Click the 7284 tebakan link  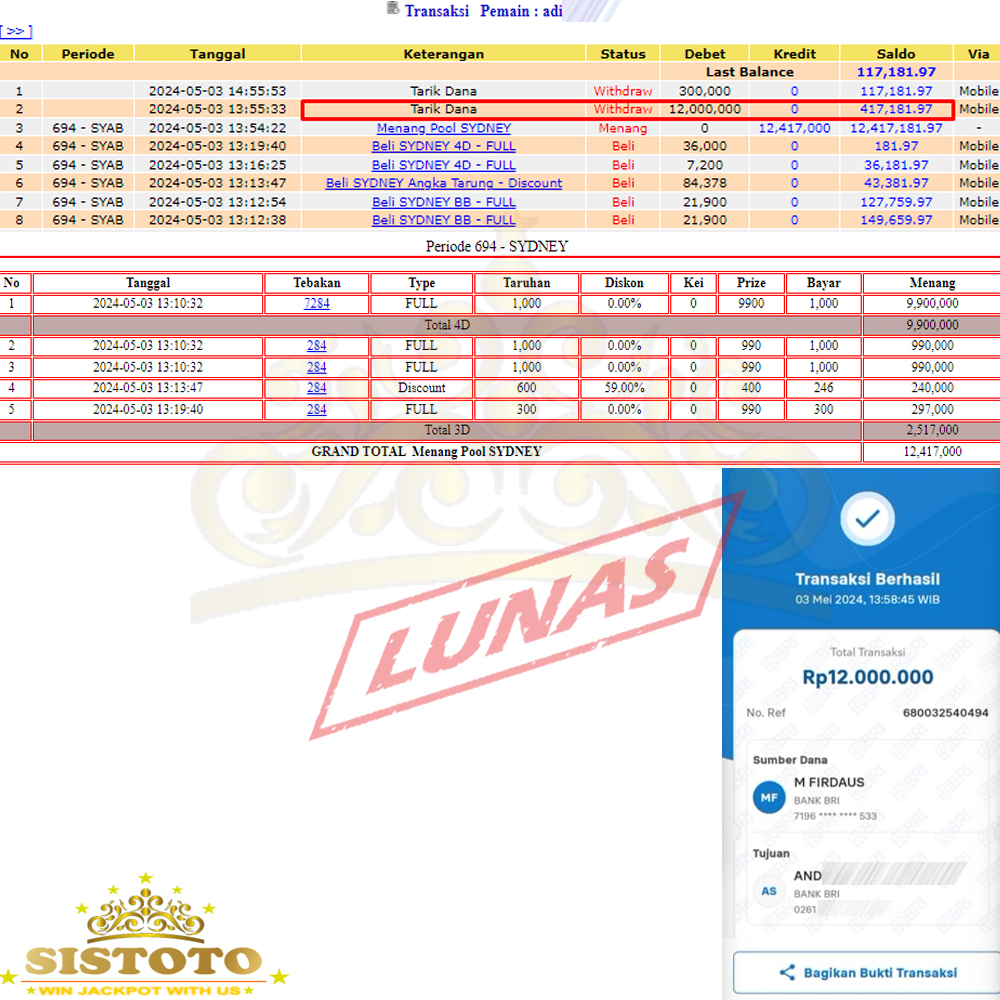click(316, 304)
